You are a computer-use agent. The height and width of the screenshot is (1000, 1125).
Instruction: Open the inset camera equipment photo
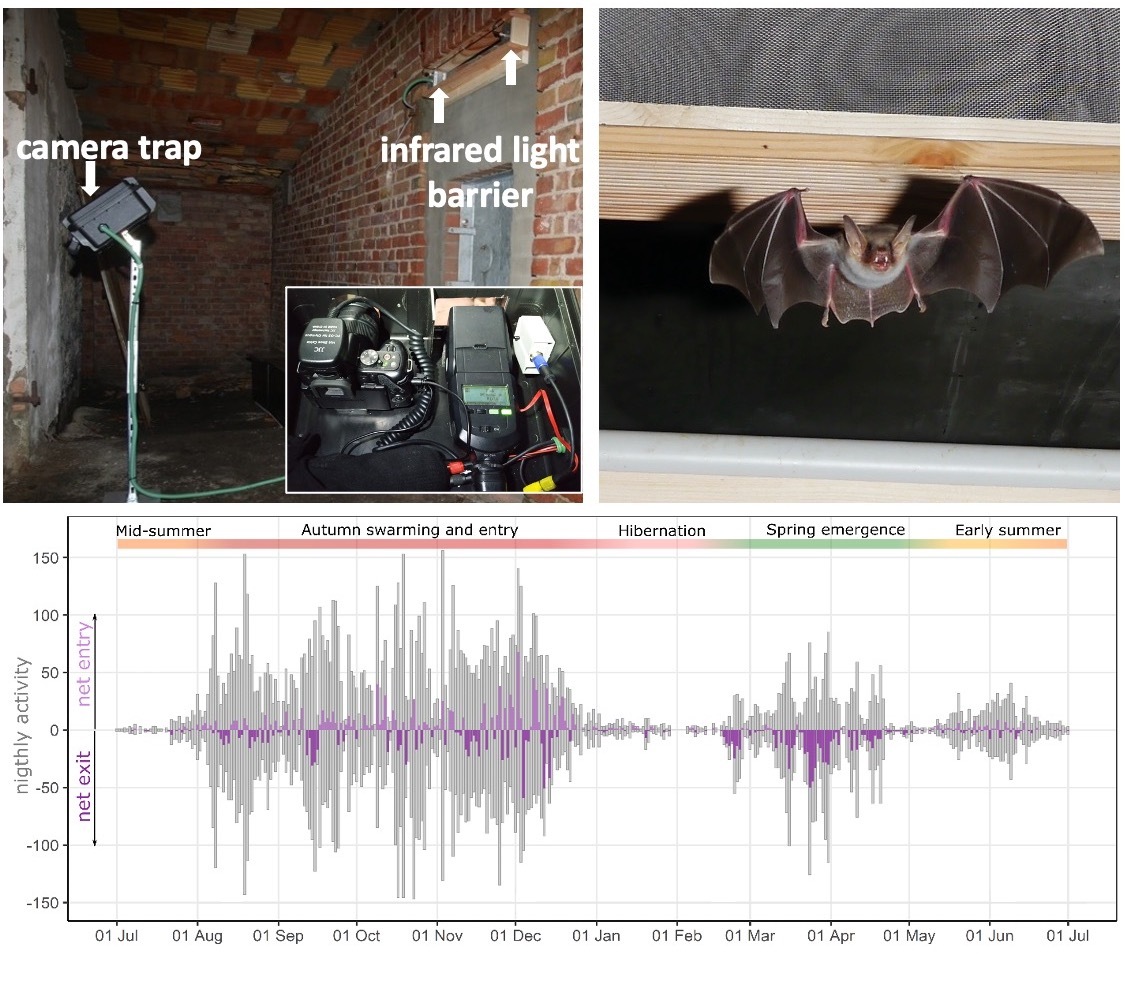coord(433,390)
